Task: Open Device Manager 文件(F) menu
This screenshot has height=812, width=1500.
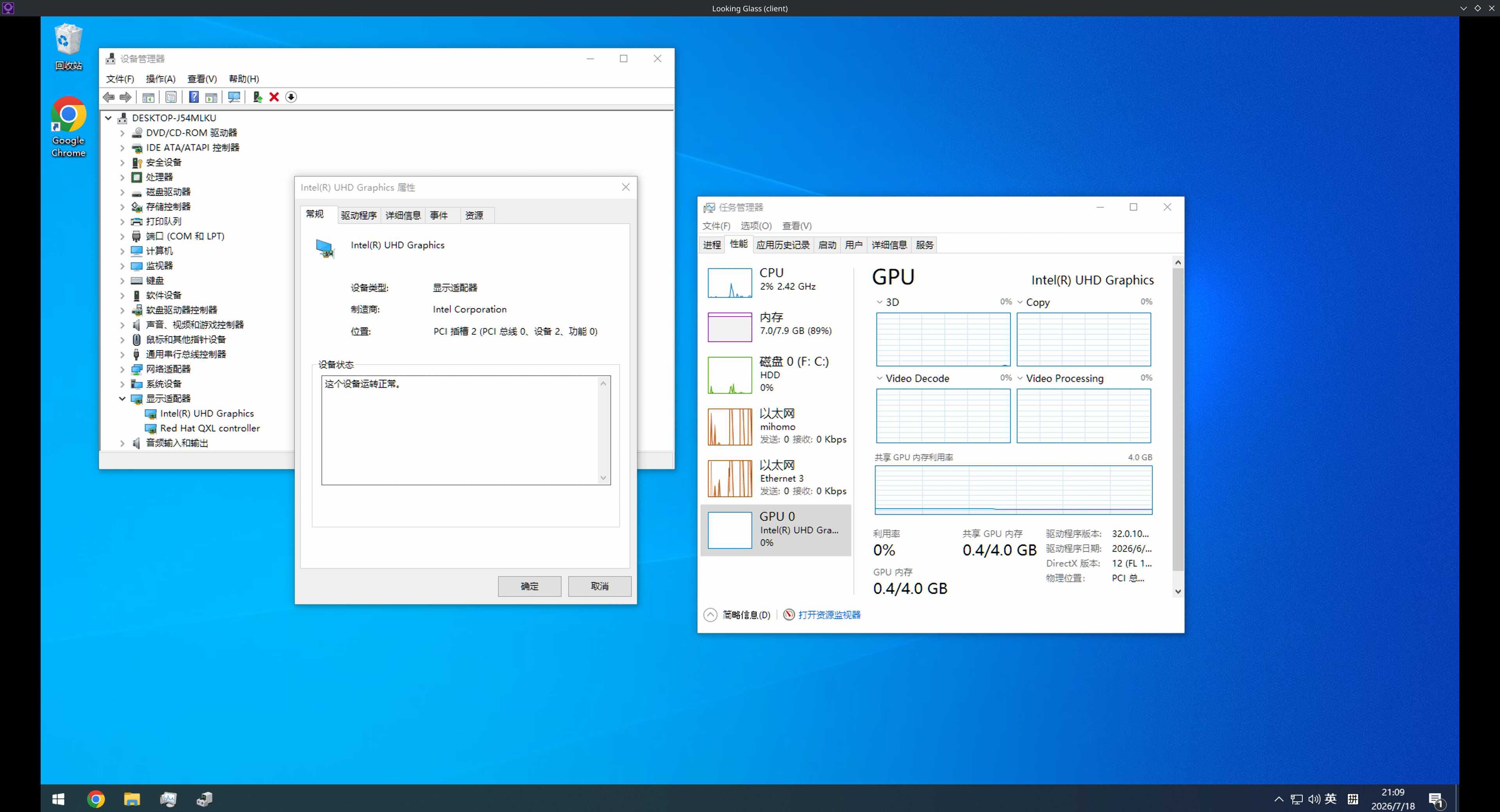Action: [x=120, y=78]
